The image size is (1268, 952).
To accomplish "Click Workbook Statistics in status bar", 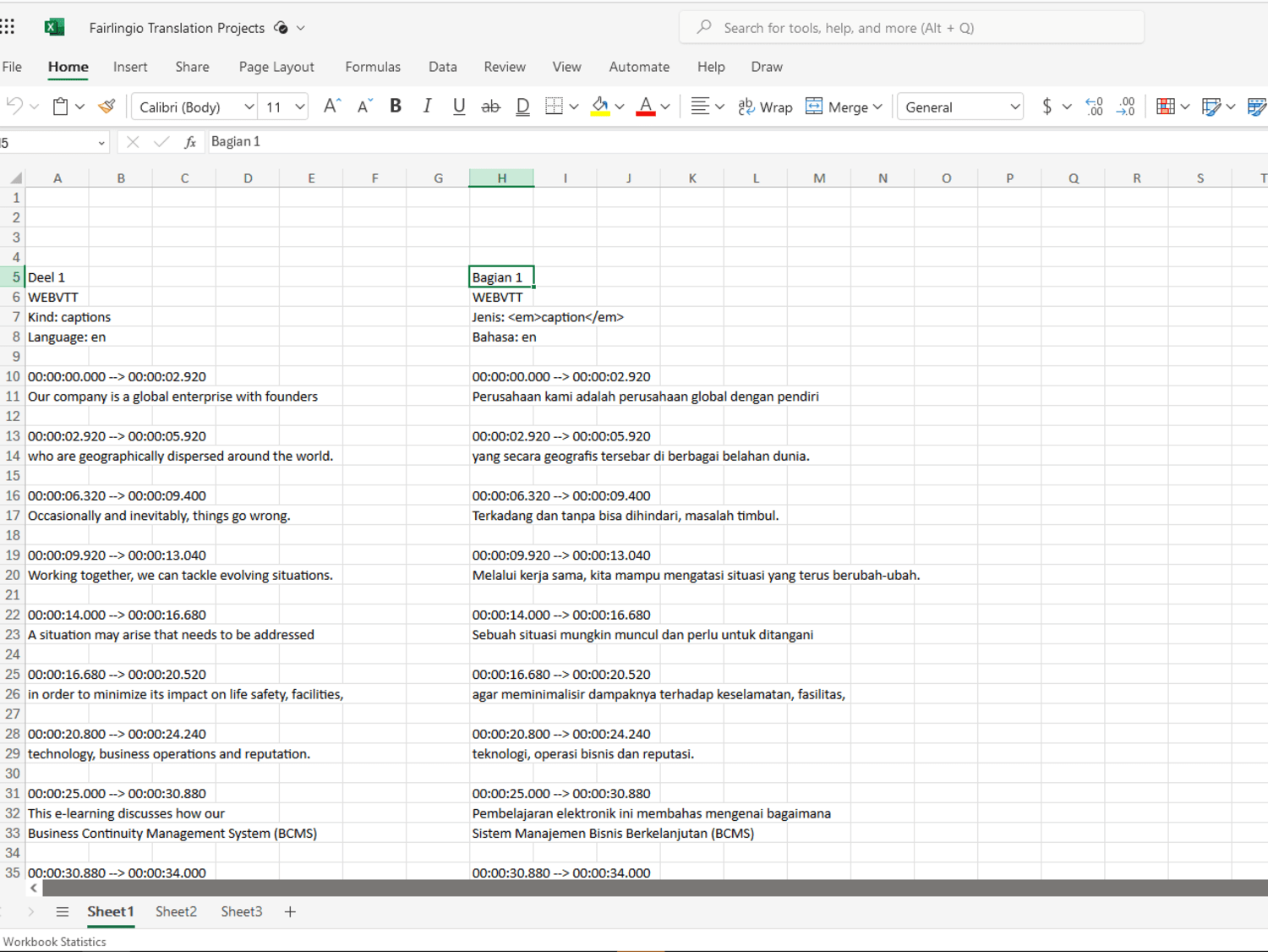I will [55, 942].
